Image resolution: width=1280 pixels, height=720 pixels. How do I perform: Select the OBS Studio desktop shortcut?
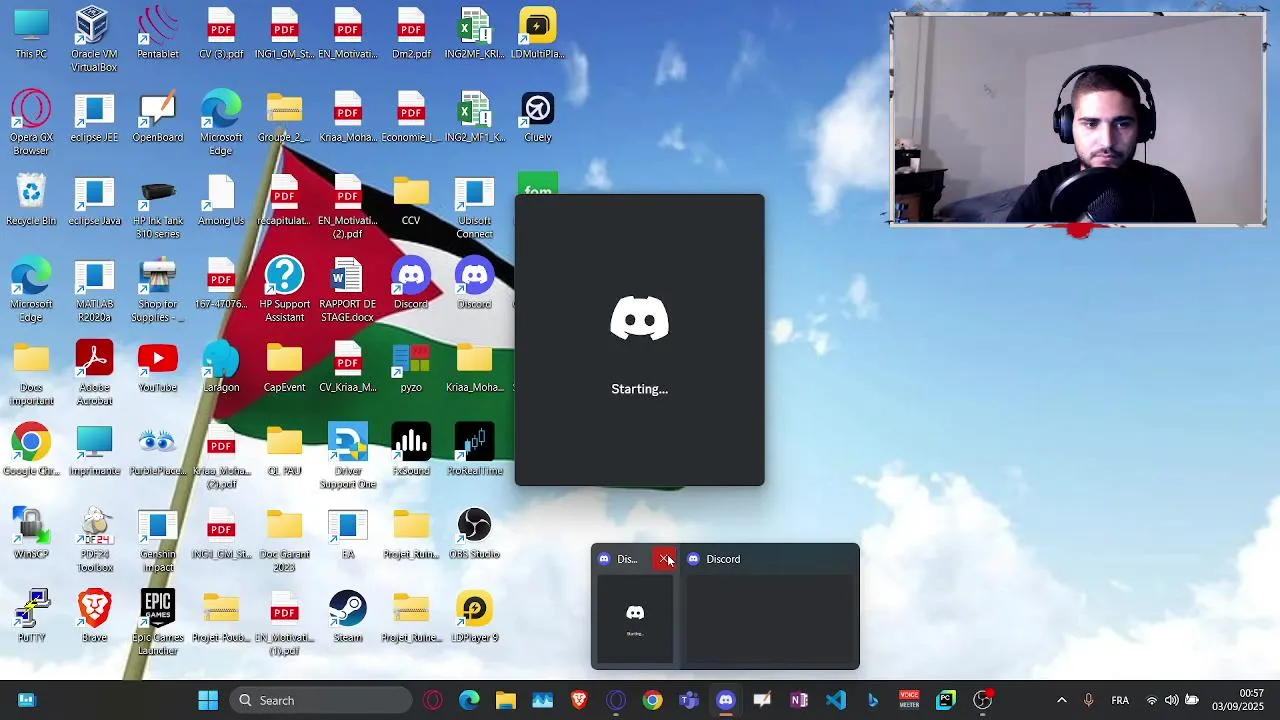point(474,534)
